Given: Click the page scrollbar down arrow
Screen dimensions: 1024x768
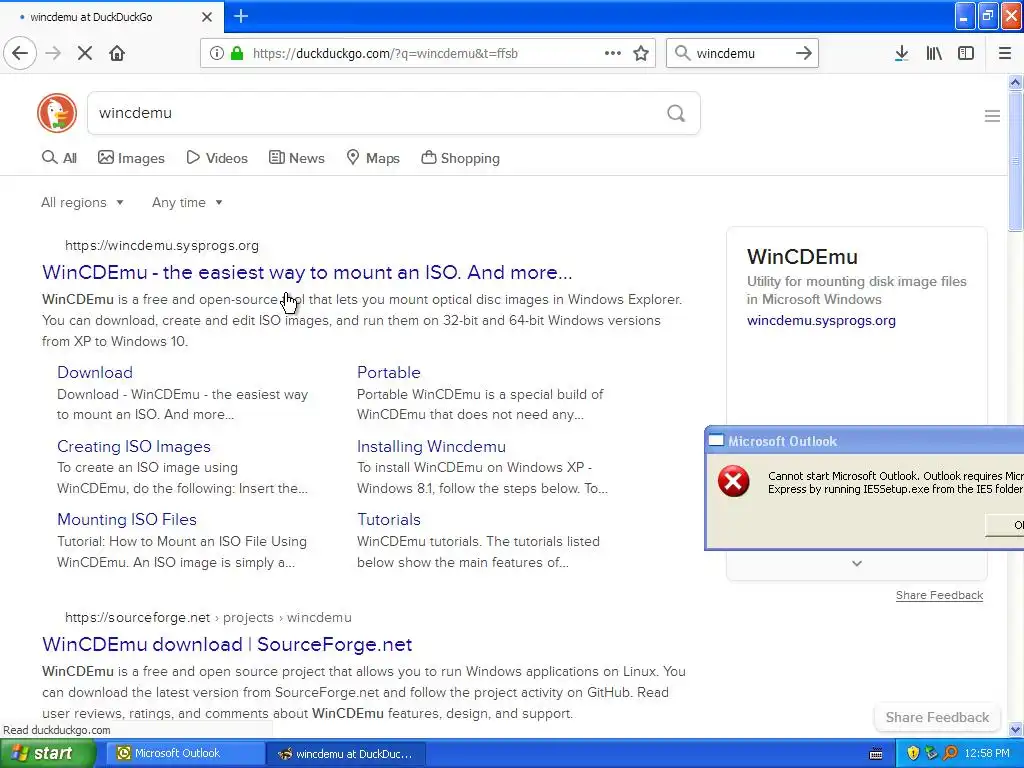Looking at the screenshot, I should click(x=1015, y=729).
